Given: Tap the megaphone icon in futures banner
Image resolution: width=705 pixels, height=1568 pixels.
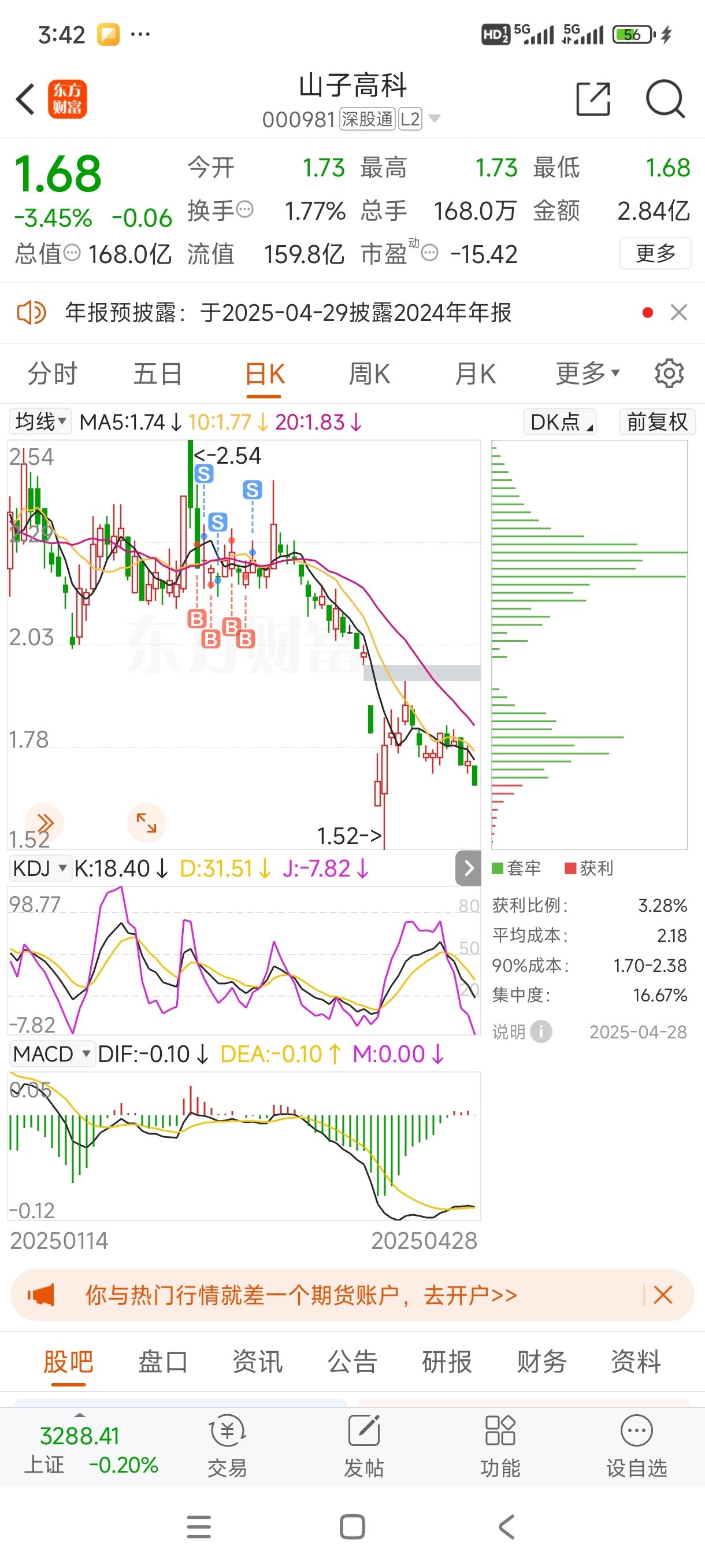Looking at the screenshot, I should tap(41, 1295).
